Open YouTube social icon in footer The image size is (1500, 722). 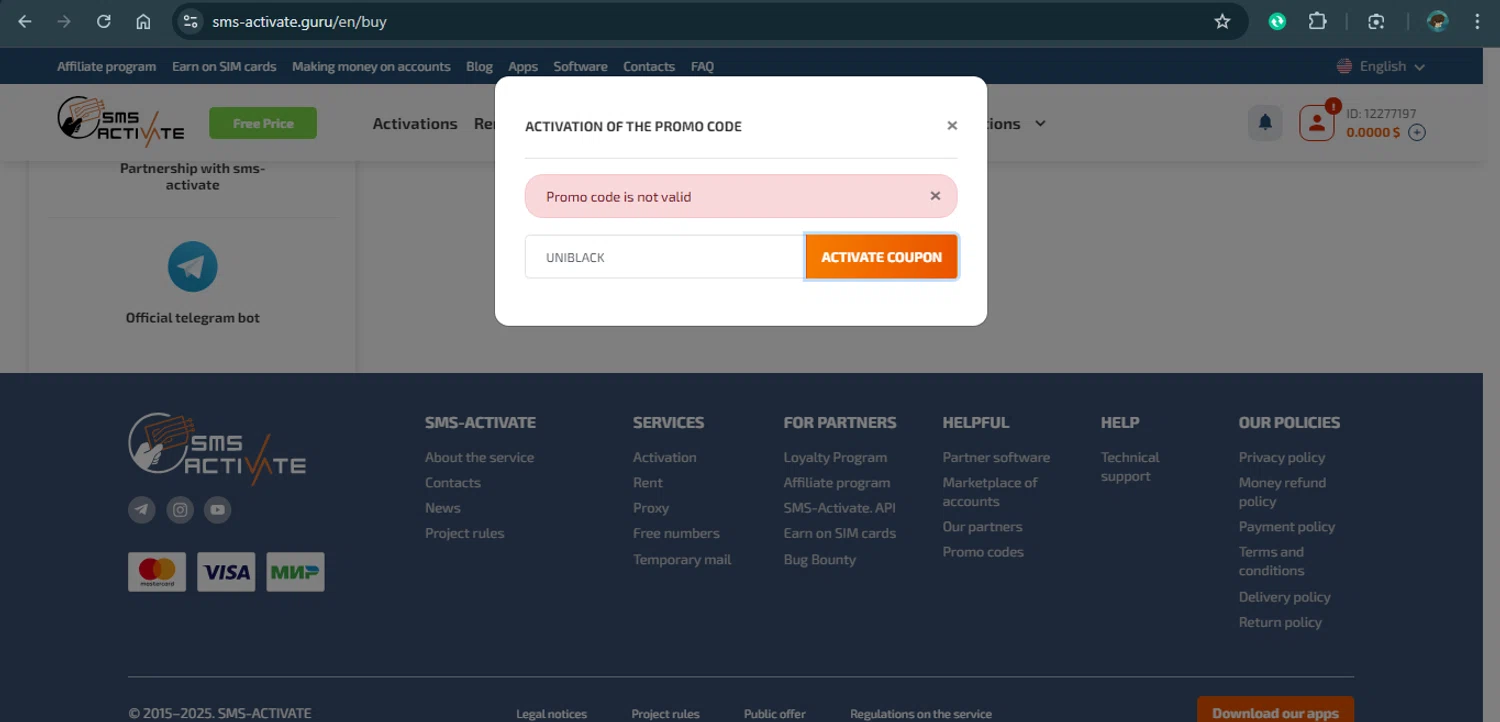218,510
